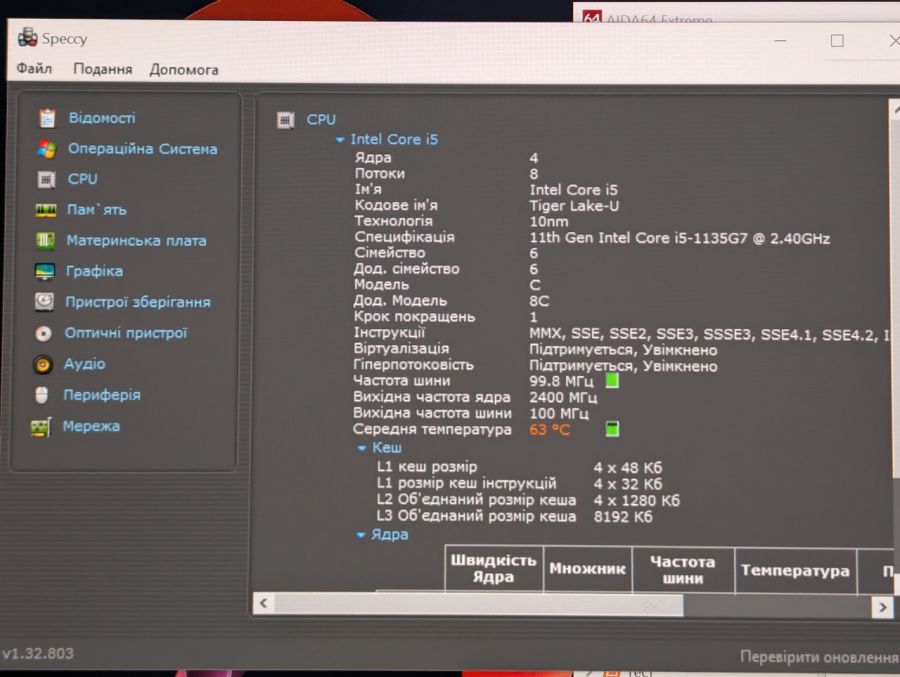Viewport: 900px width, 677px height.
Task: Click the 63 °C temperature value
Action: (550, 430)
